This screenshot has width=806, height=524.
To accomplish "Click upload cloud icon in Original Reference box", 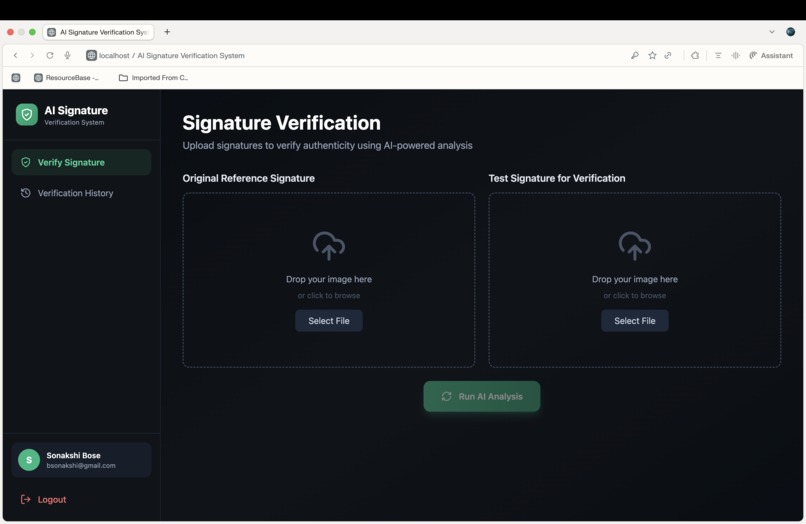I will point(329,246).
